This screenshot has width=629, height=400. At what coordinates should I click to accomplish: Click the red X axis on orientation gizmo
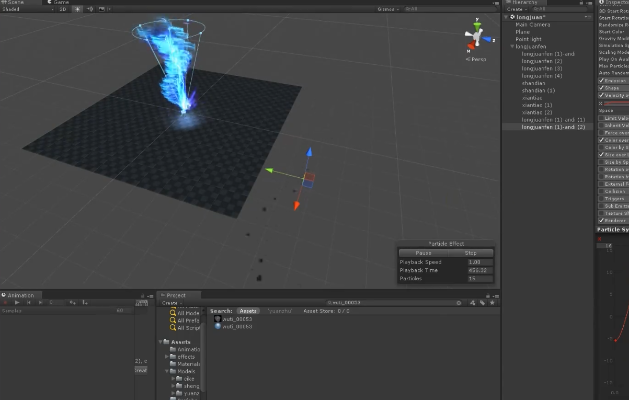click(x=471, y=47)
